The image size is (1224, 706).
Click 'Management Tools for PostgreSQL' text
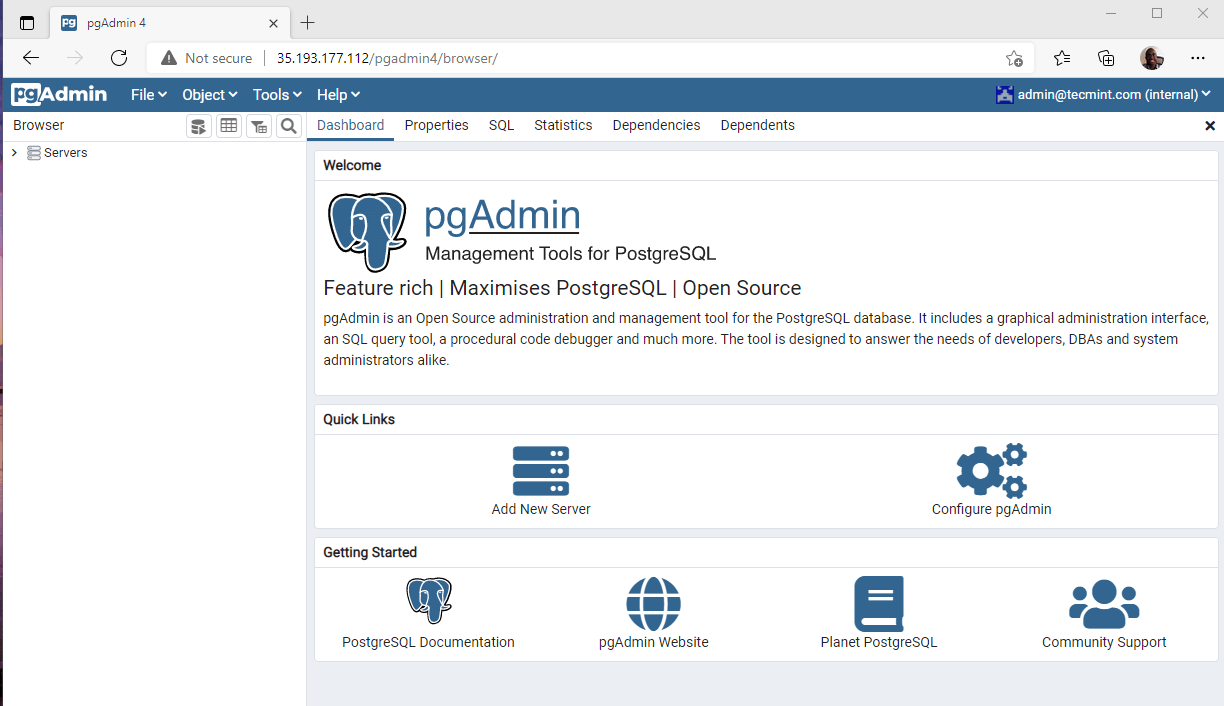570,254
